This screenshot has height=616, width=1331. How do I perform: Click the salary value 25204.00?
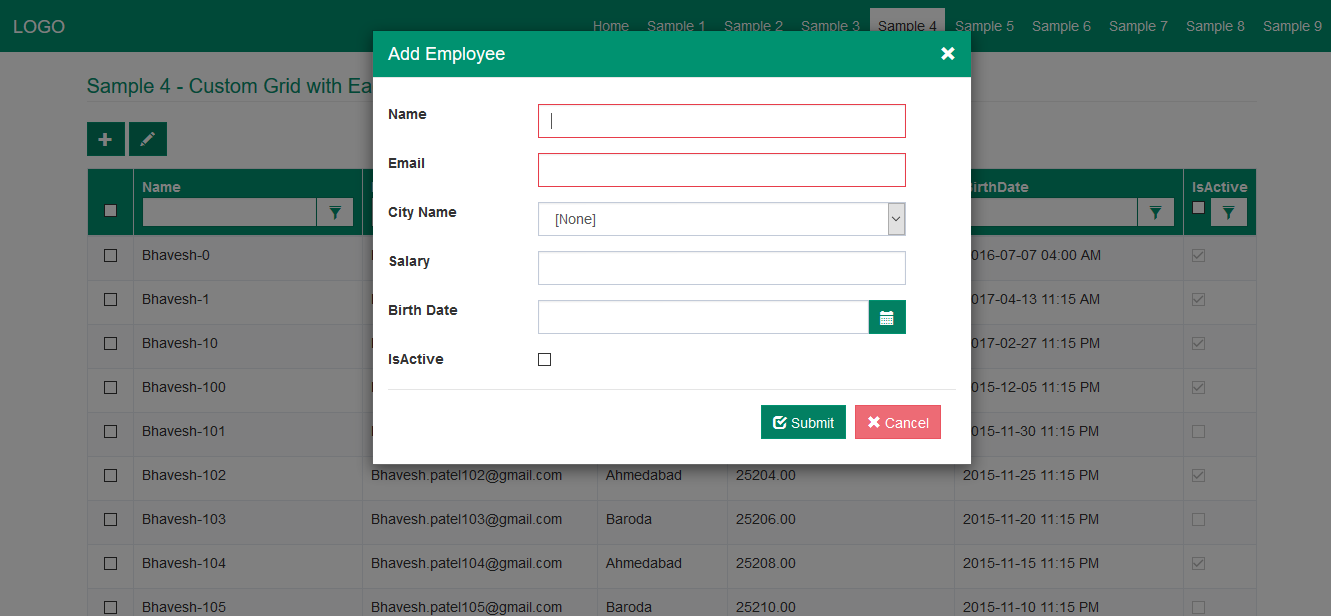pos(766,475)
